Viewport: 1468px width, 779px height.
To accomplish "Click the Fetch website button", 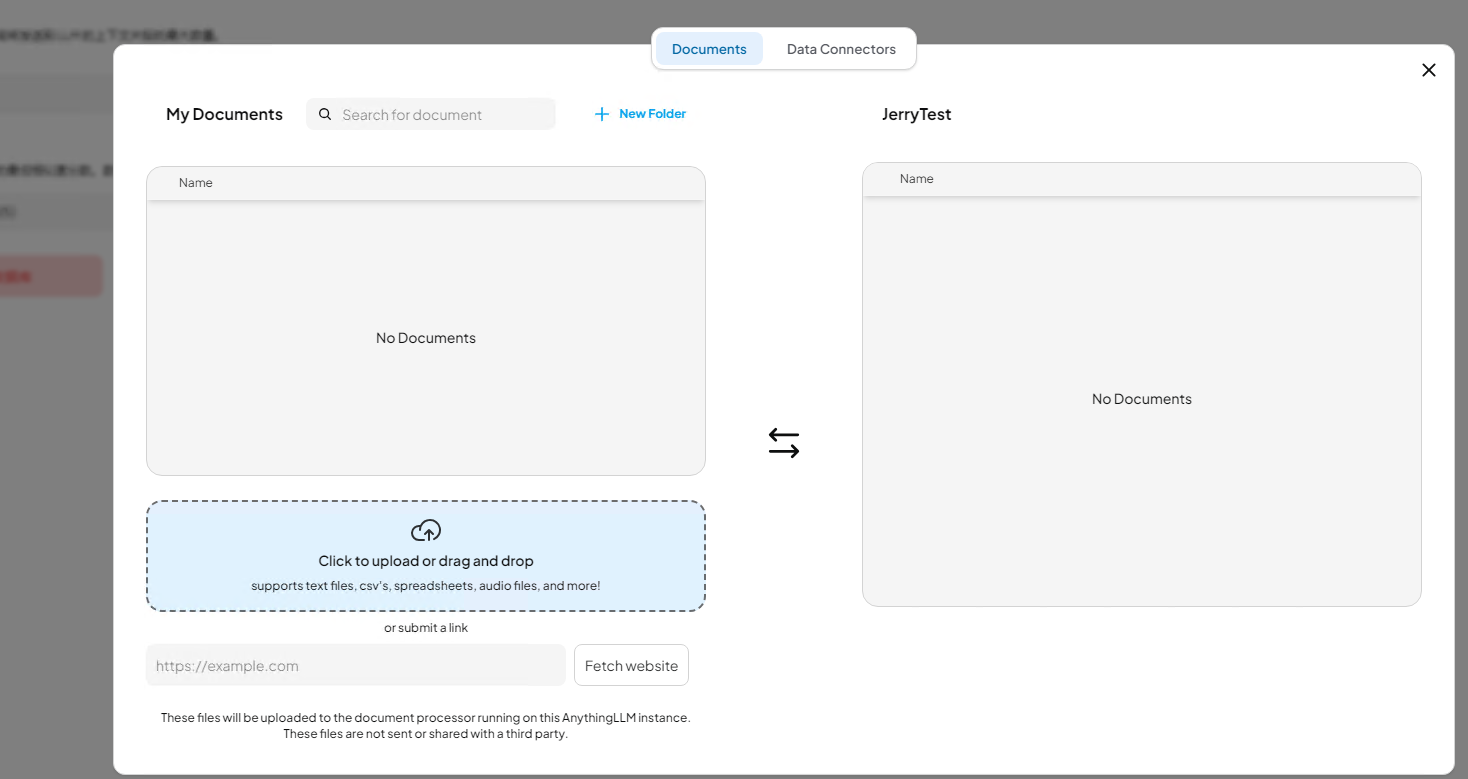I will tap(631, 665).
